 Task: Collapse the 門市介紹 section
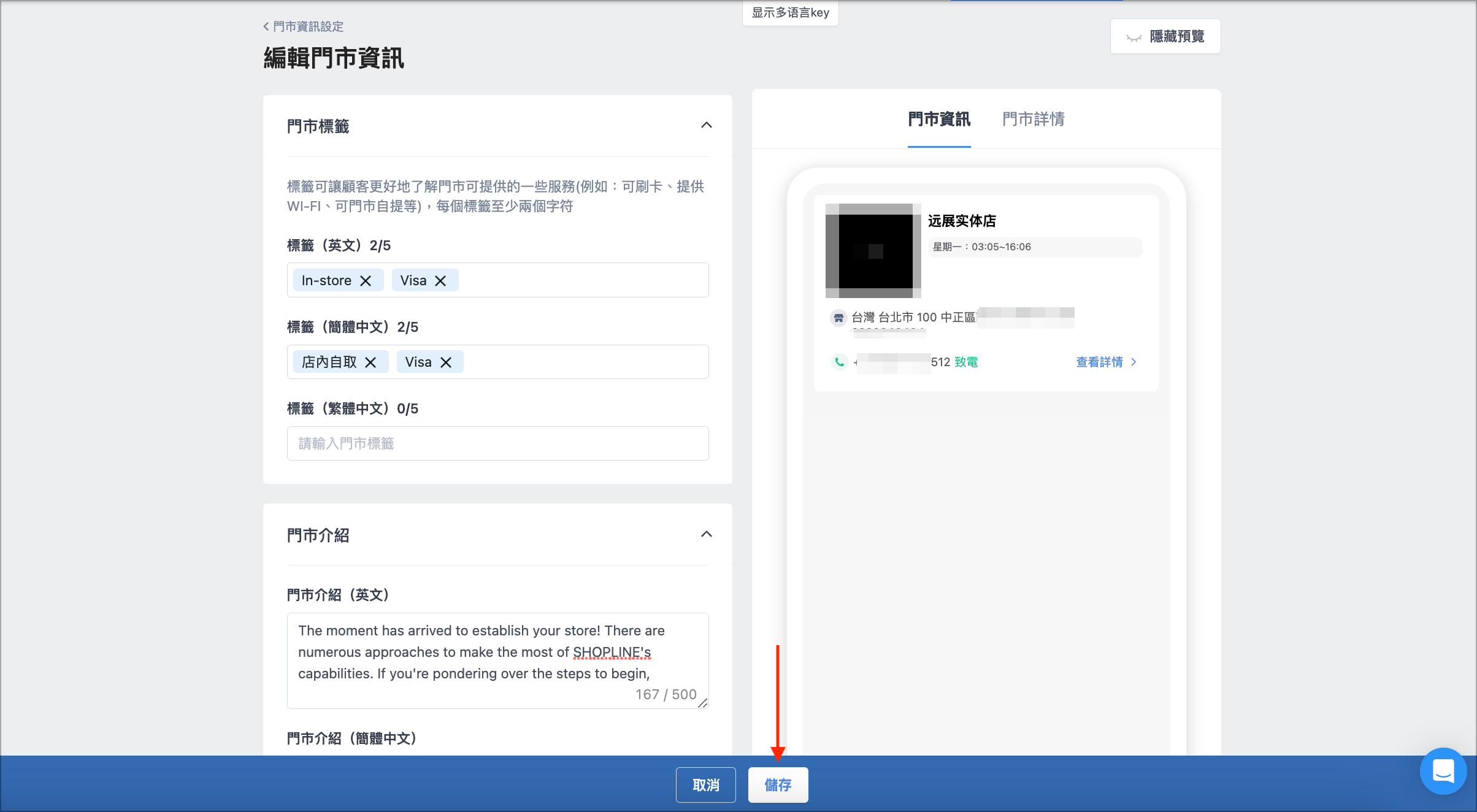(707, 535)
